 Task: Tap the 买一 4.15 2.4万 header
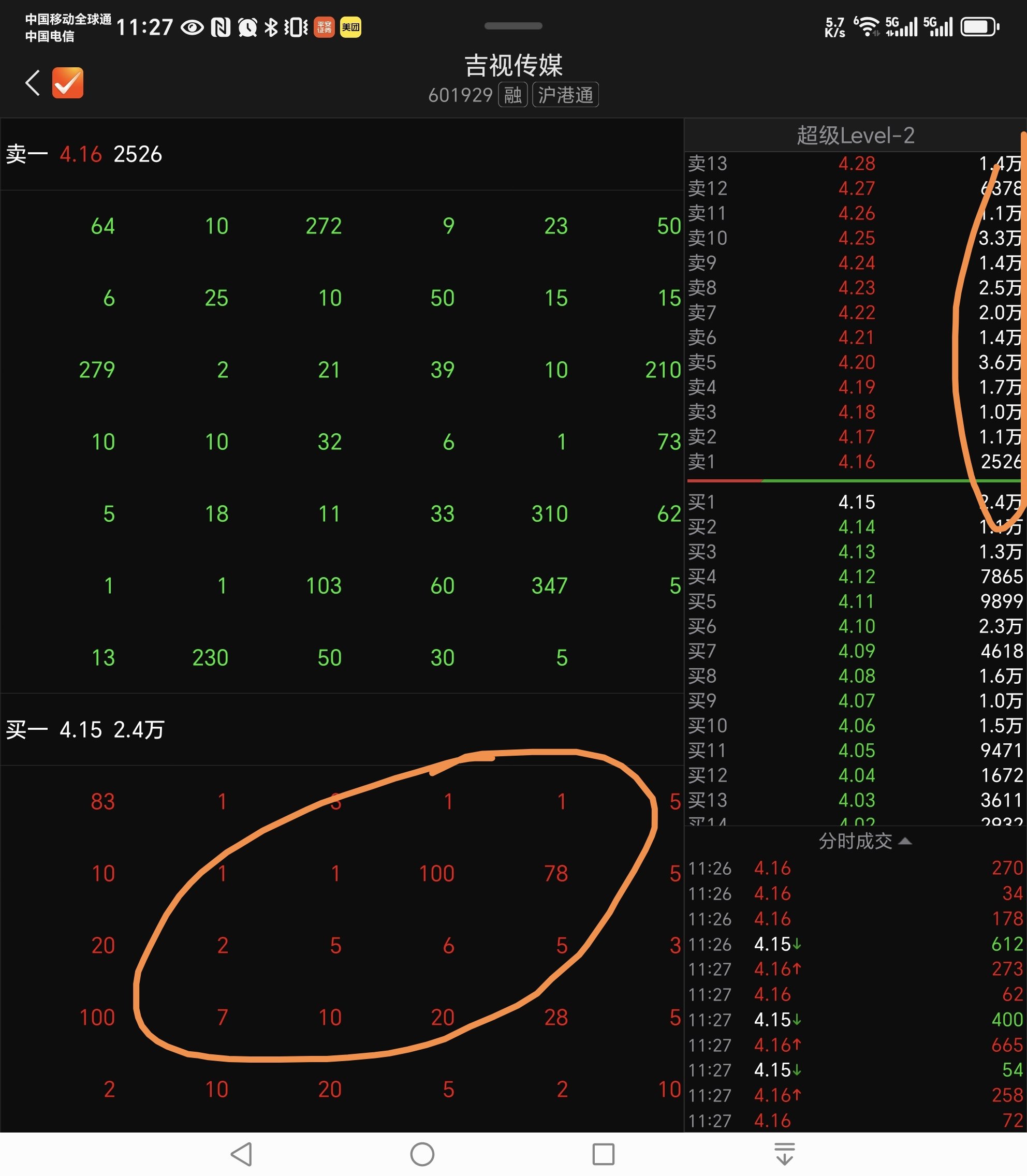(x=85, y=729)
